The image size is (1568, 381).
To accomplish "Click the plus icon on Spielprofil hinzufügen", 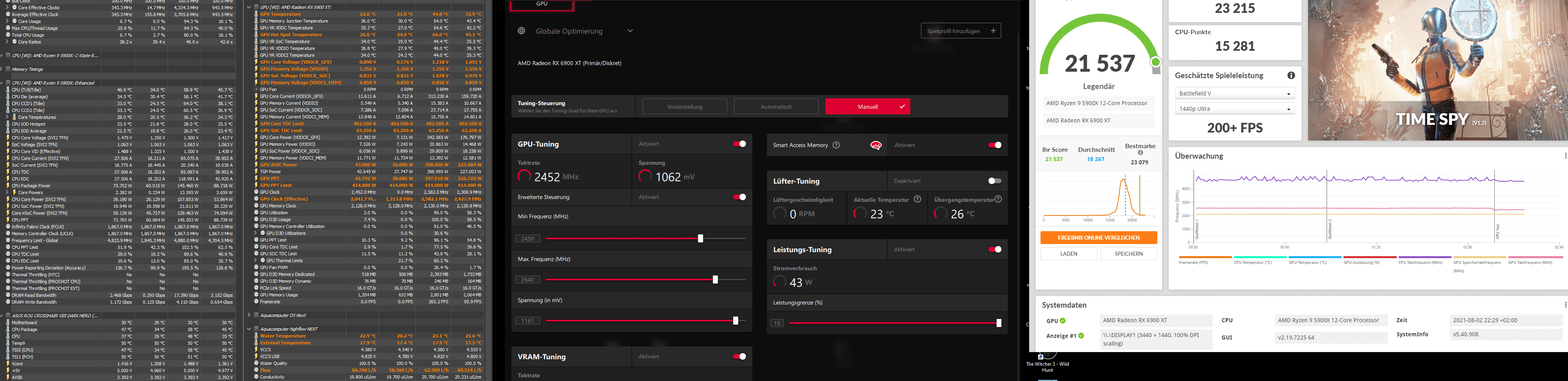I will (x=993, y=31).
